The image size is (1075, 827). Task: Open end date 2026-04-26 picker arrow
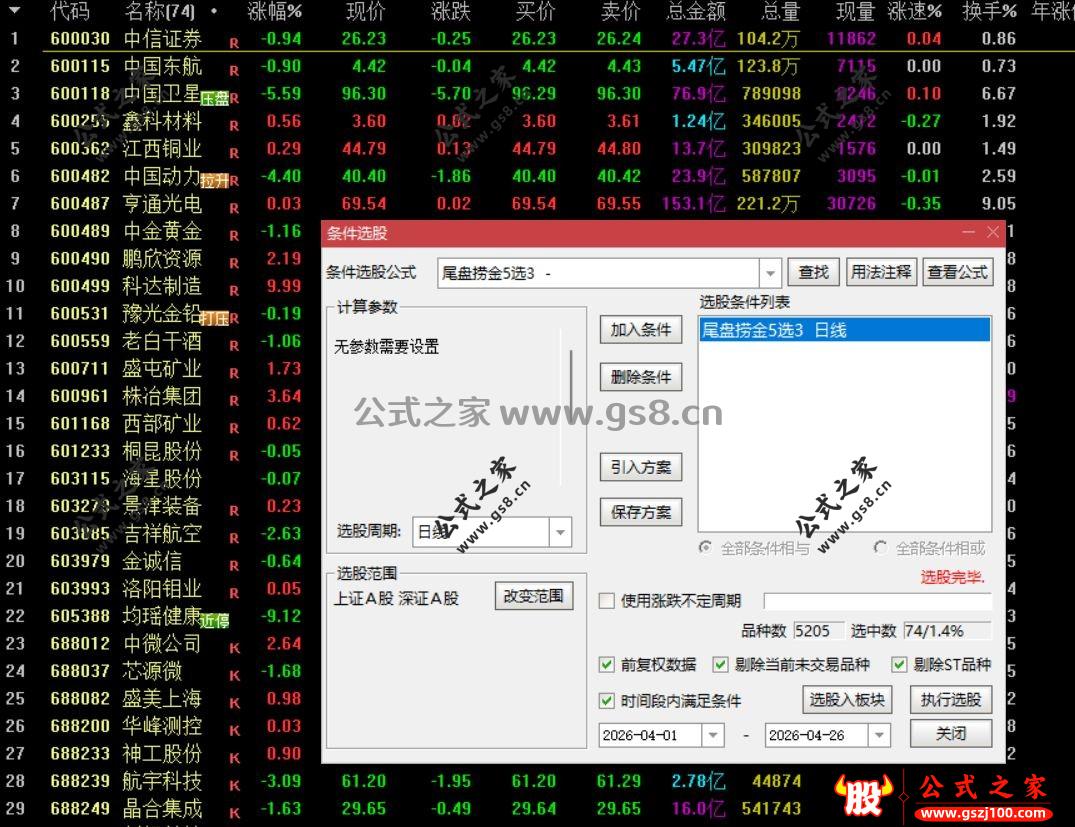coord(879,735)
